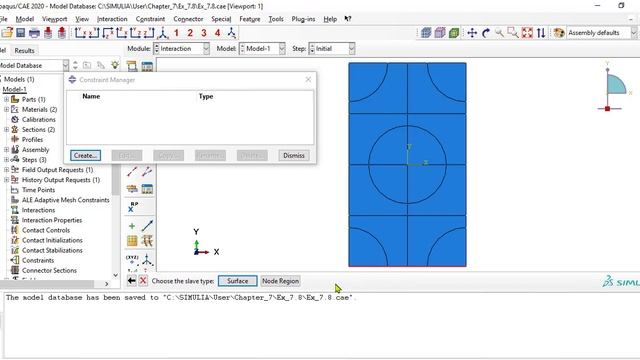This screenshot has height=360, width=640.
Task: Open the Connector menu
Action: pyautogui.click(x=188, y=19)
